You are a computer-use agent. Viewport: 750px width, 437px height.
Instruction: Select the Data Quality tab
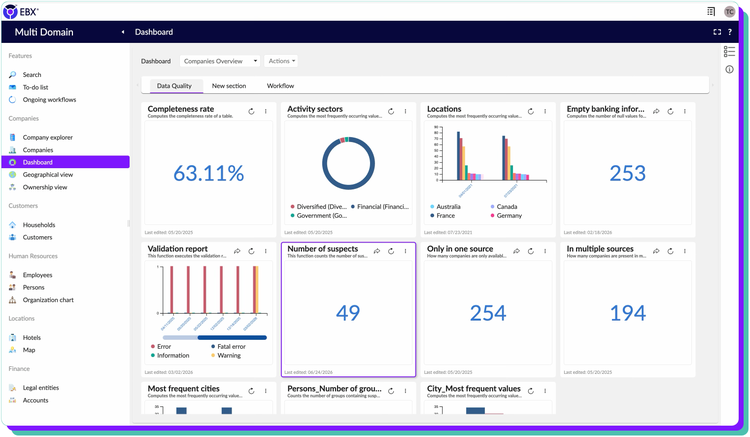point(174,86)
